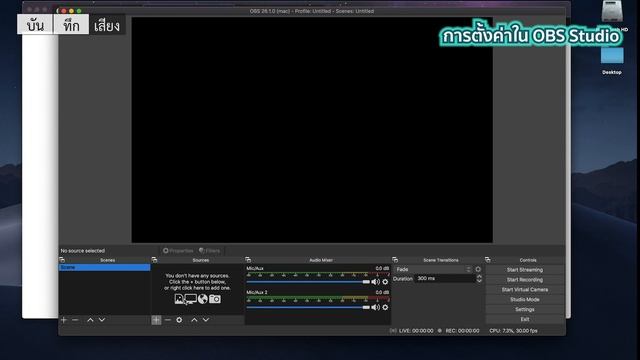The height and width of the screenshot is (360, 640).
Task: Undock the Controls panel icon
Action: 487,260
